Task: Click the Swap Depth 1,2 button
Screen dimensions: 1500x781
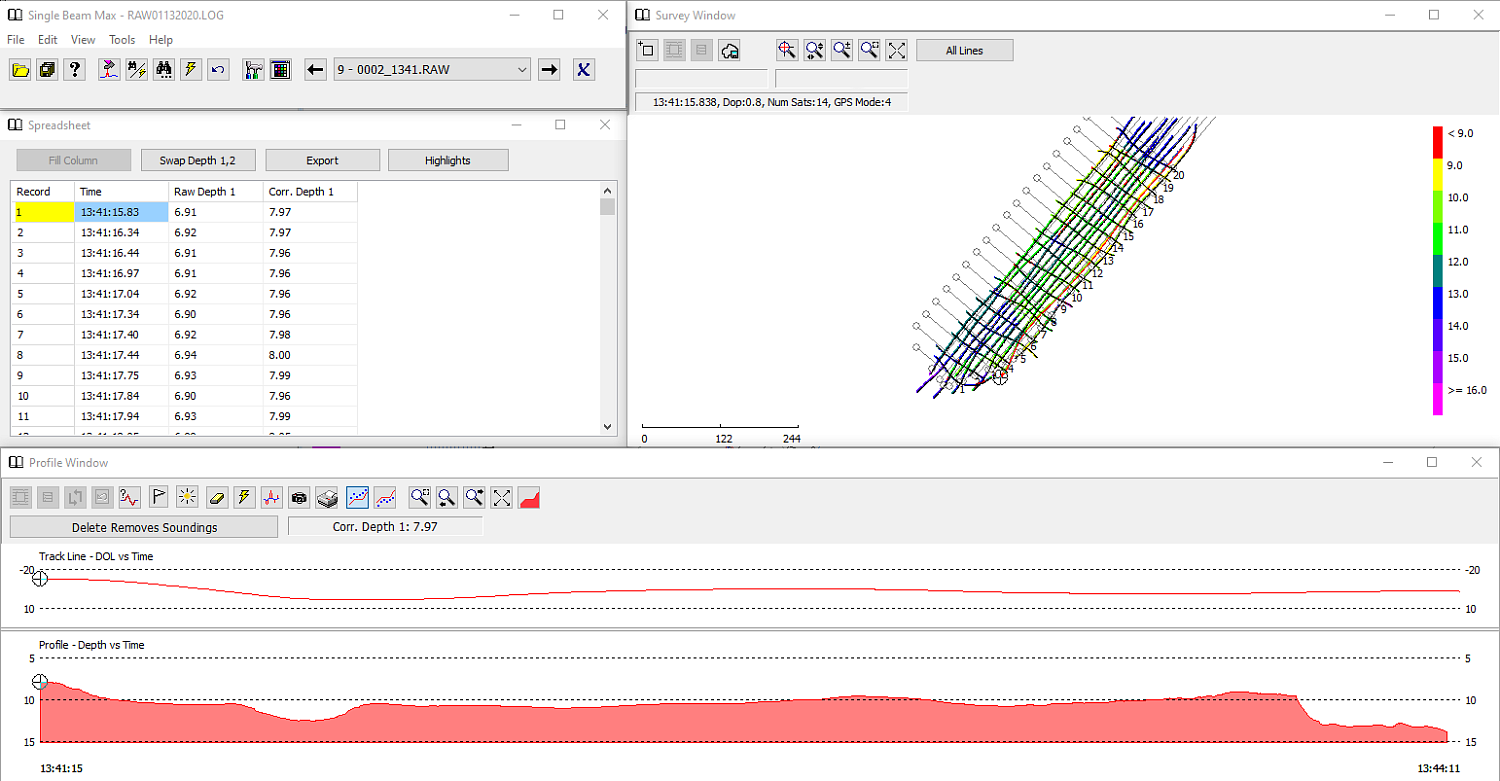Action: [x=197, y=160]
